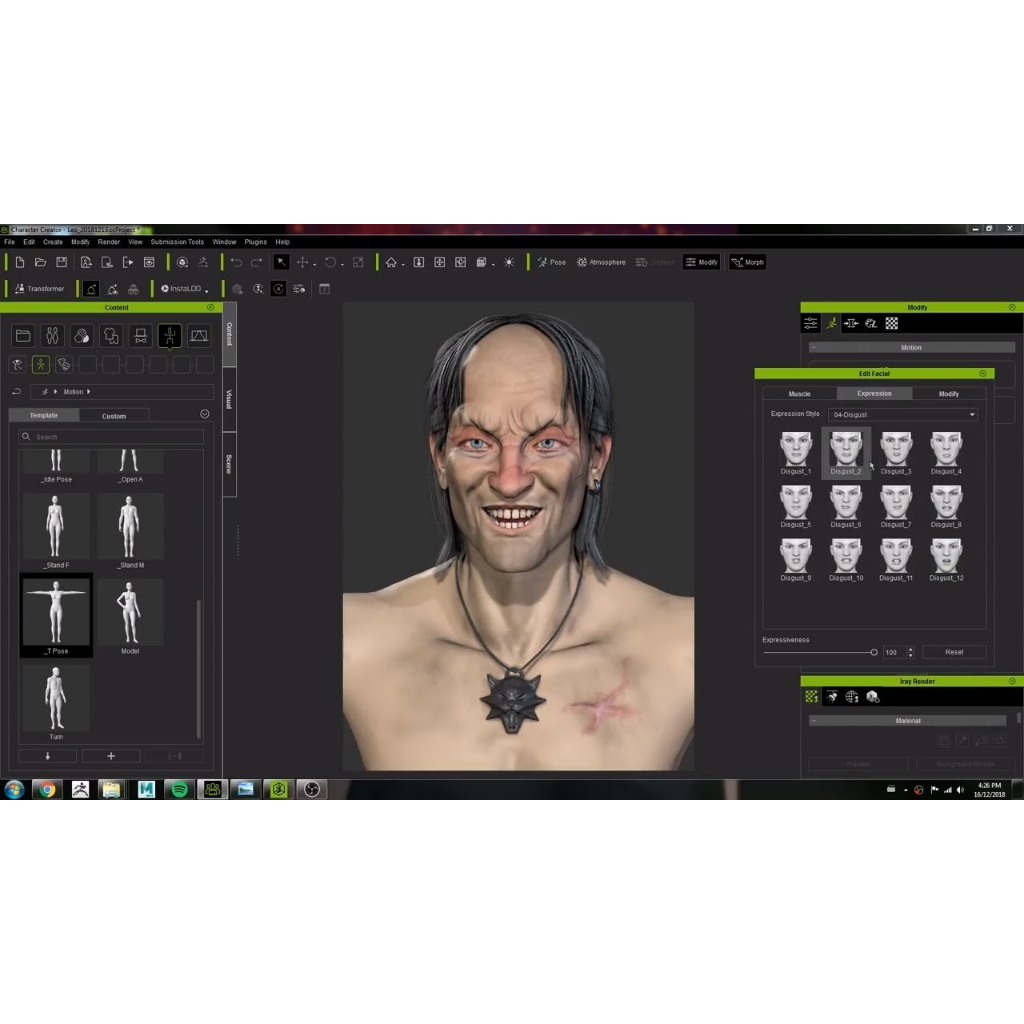Toggle the Atmosphere button in toolbar
The height and width of the screenshot is (1024, 1024).
click(601, 262)
